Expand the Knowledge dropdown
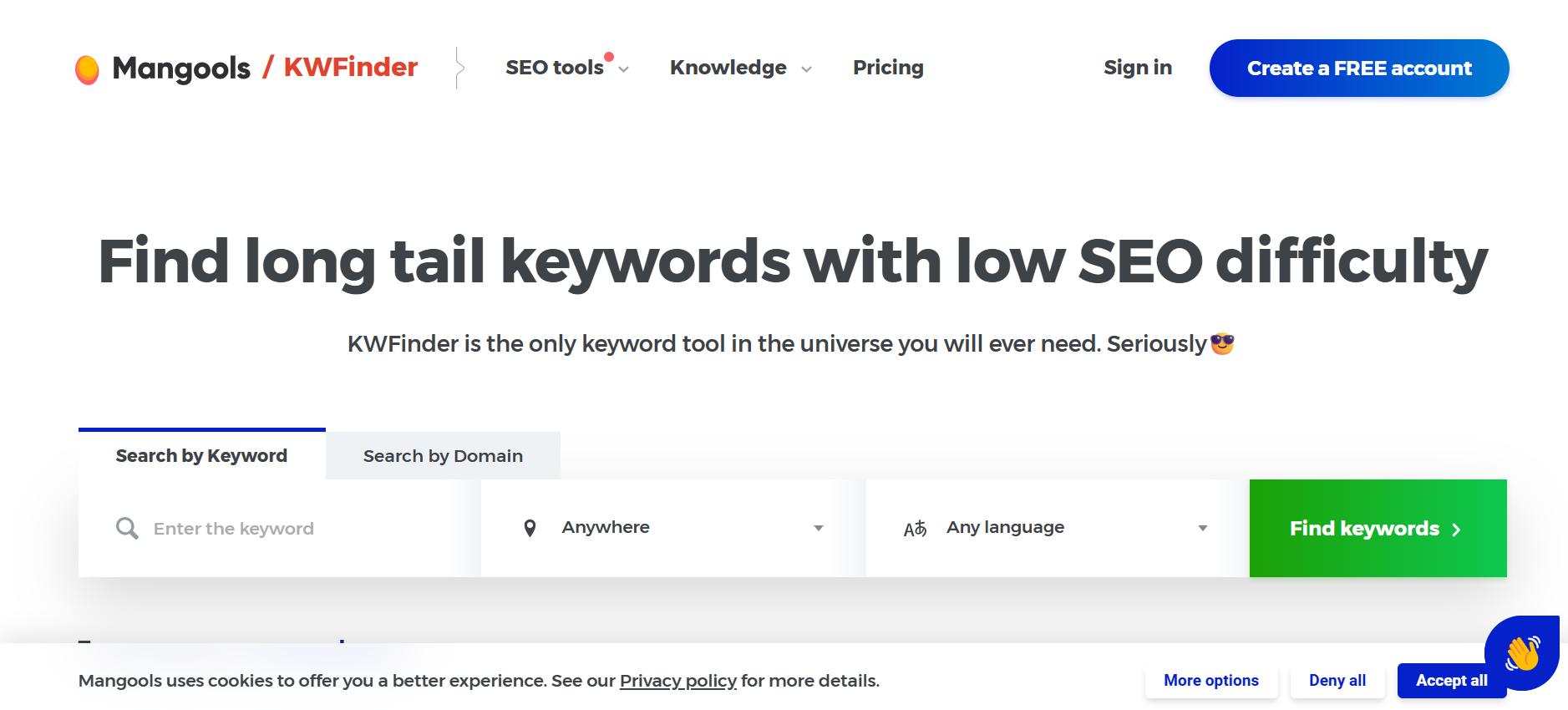 coord(728,68)
